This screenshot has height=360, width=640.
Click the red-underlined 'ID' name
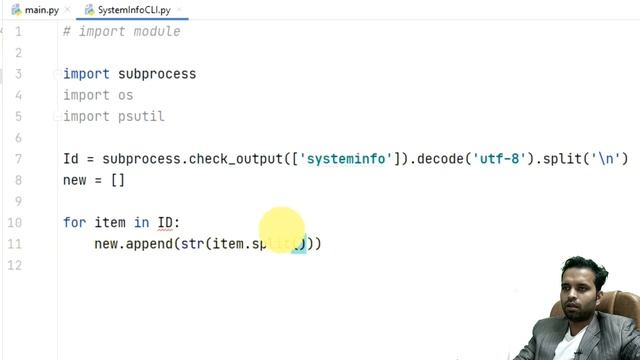165,222
